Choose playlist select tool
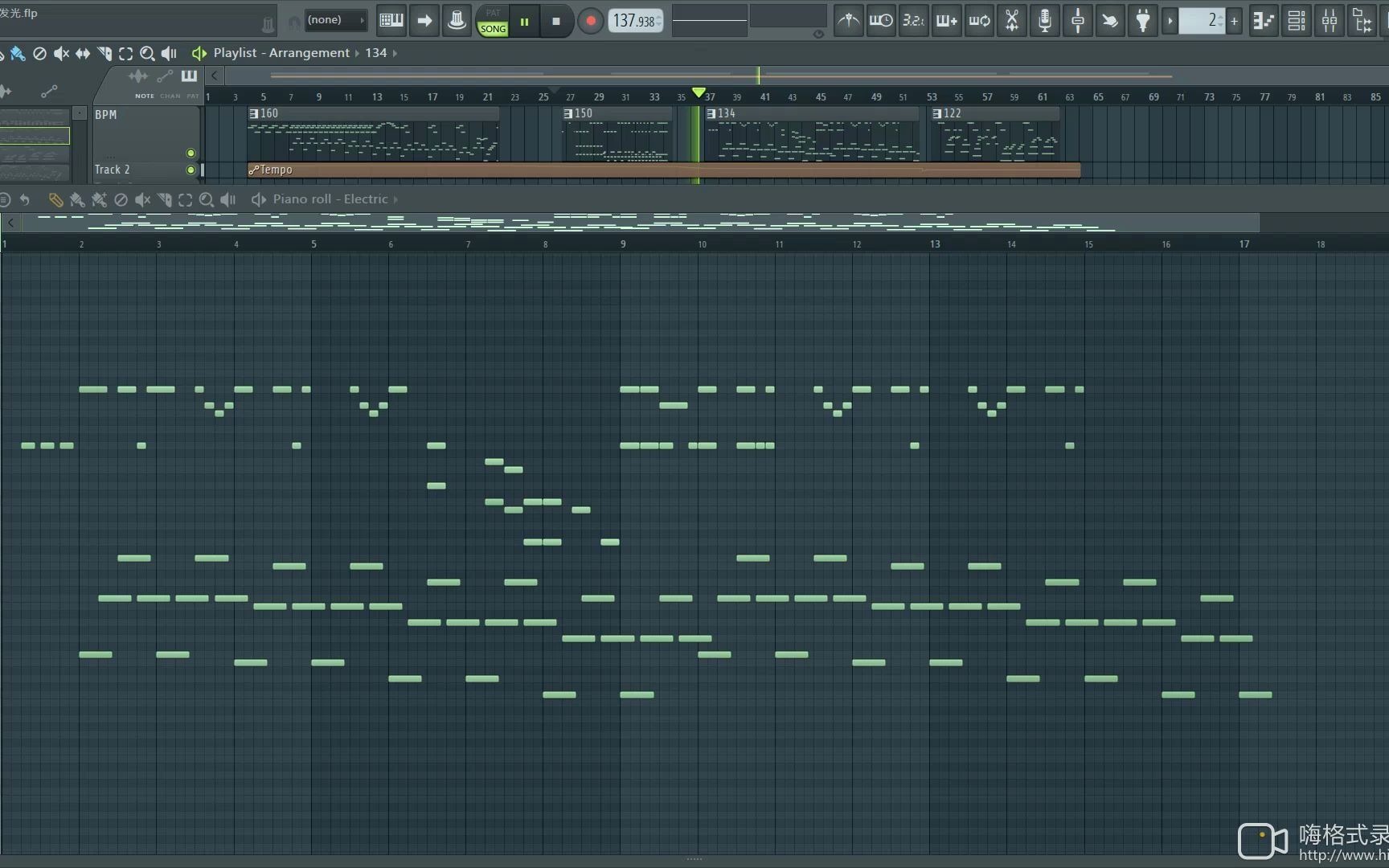This screenshot has height=868, width=1389. click(126, 53)
